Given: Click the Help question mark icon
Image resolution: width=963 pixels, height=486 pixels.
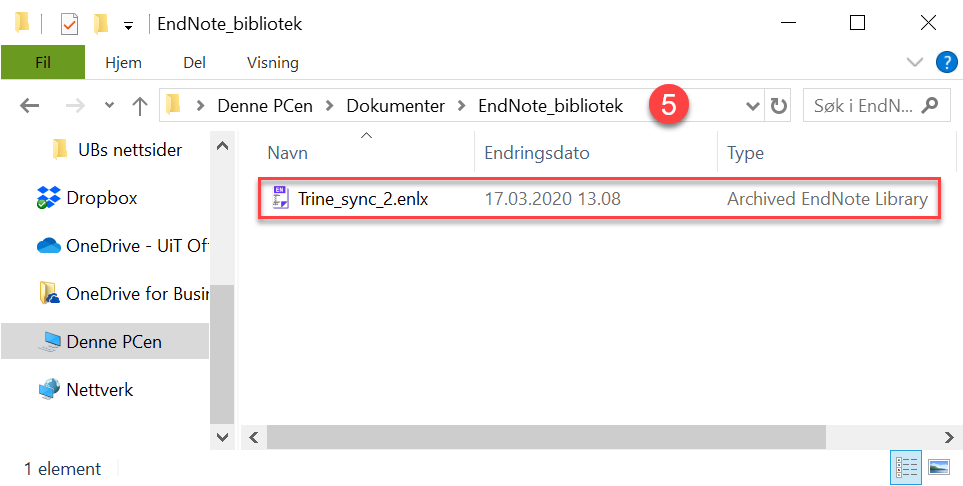Looking at the screenshot, I should [x=946, y=62].
